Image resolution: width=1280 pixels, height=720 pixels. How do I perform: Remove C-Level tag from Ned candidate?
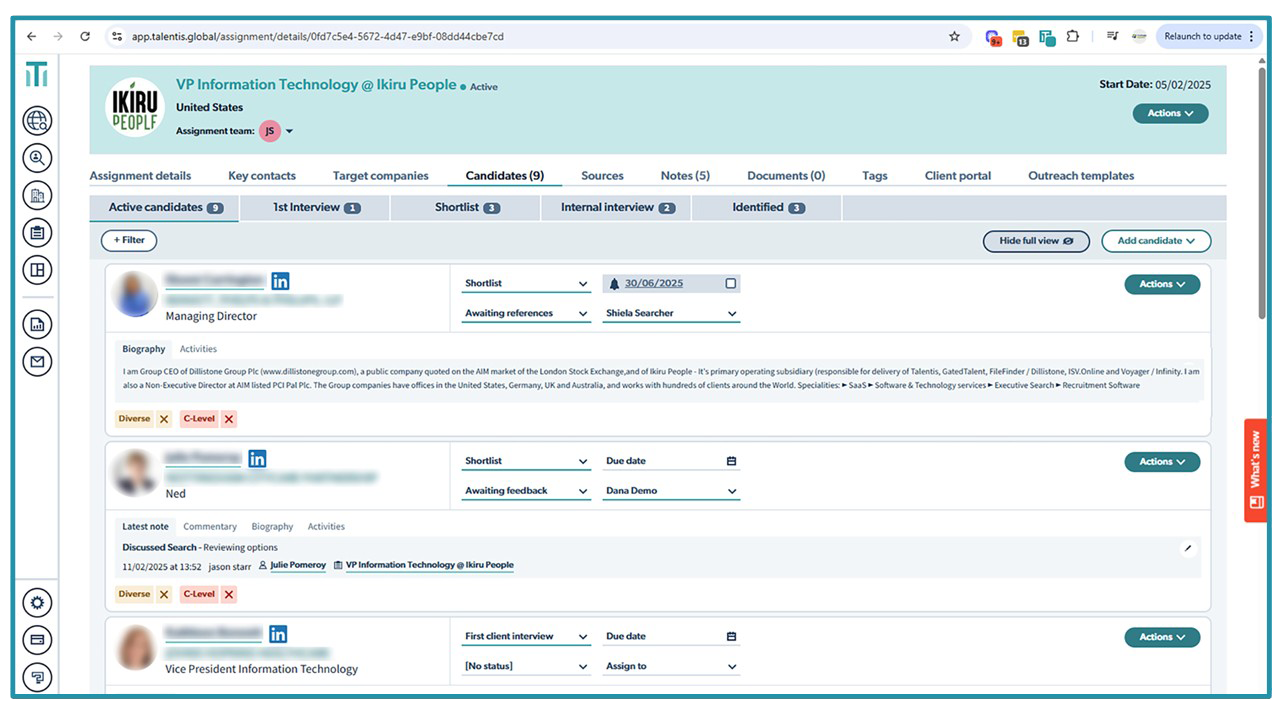click(x=229, y=594)
